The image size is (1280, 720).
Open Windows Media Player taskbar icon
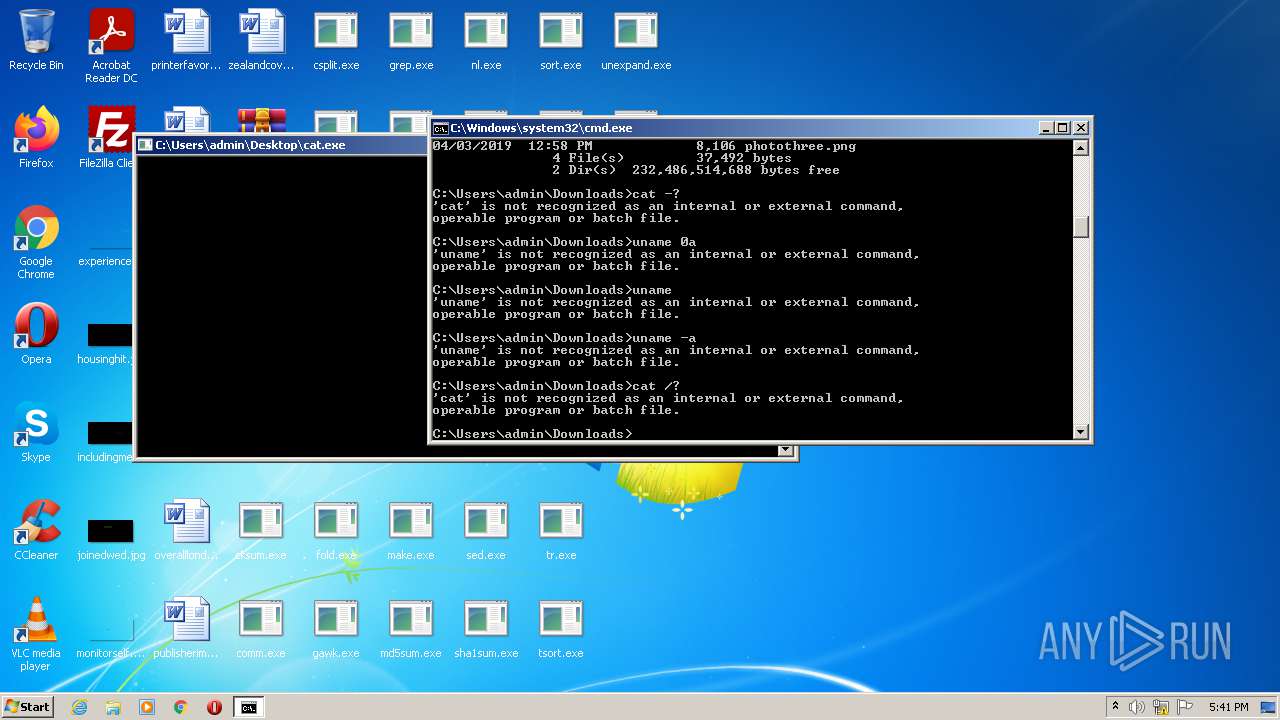point(147,707)
